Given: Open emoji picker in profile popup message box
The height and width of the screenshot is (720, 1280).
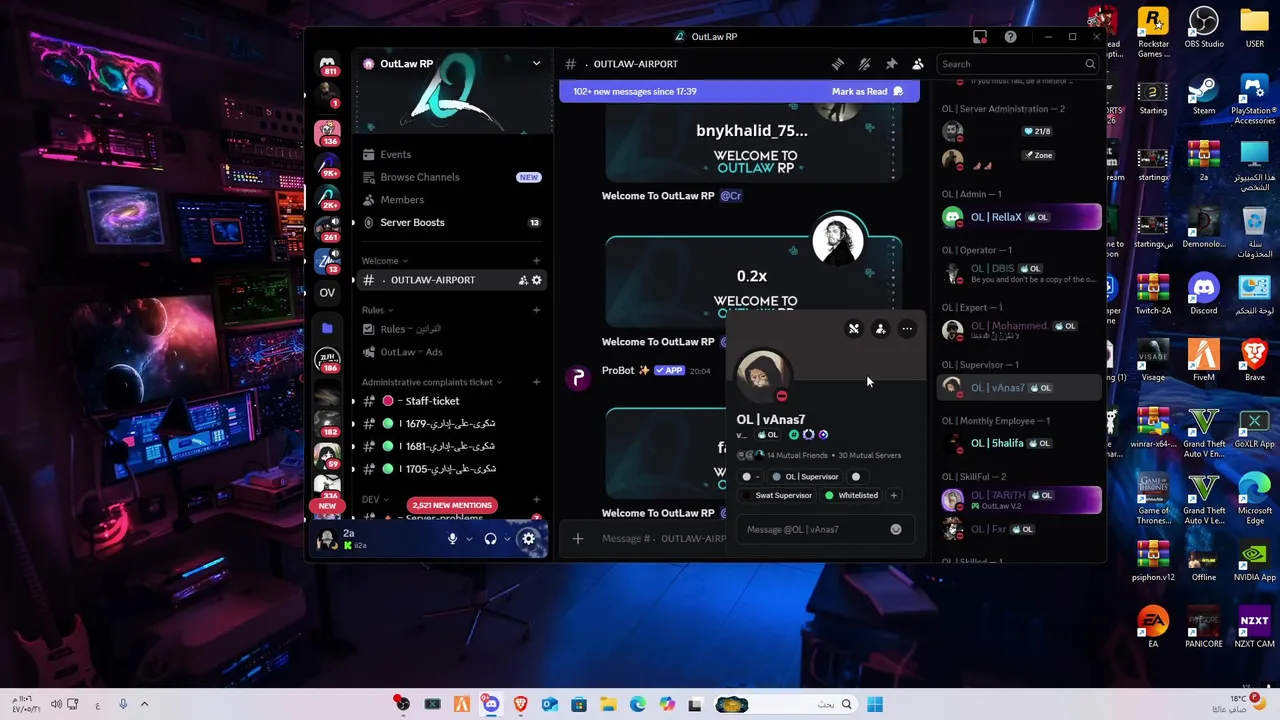Looking at the screenshot, I should click(x=896, y=529).
